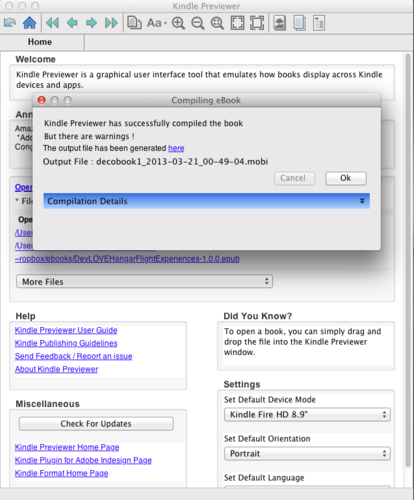The image size is (414, 500).
Task: Open Kindle Previewer Home Page link
Action: coord(67,447)
